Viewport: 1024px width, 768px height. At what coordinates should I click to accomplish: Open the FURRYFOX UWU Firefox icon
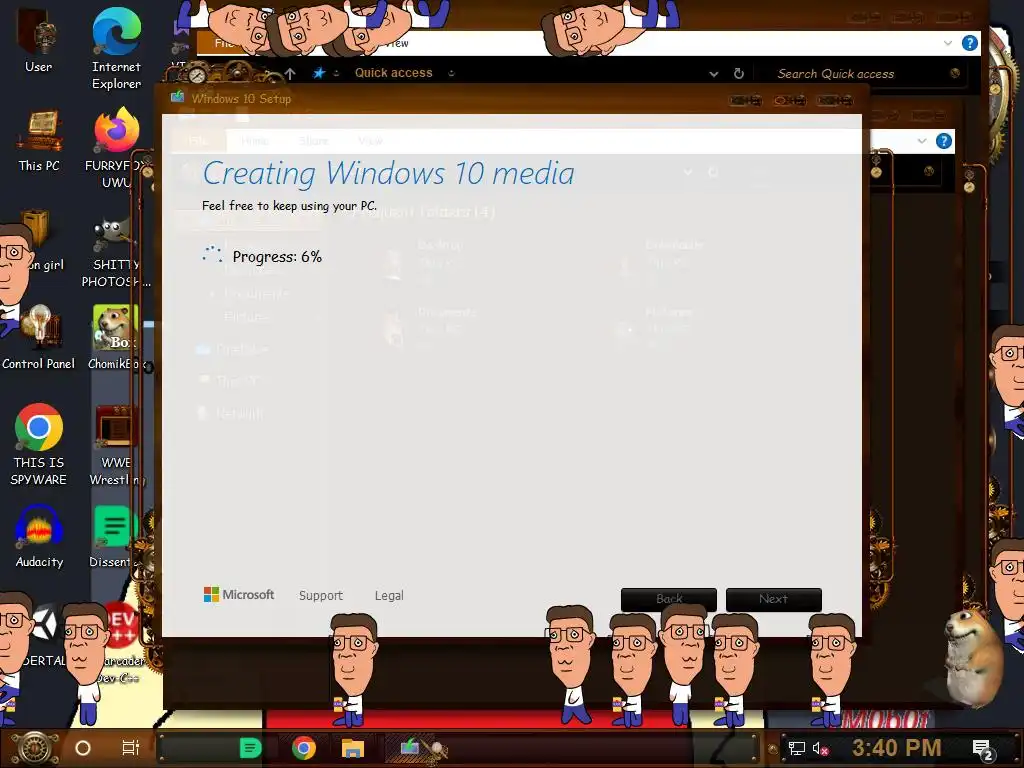point(116,147)
